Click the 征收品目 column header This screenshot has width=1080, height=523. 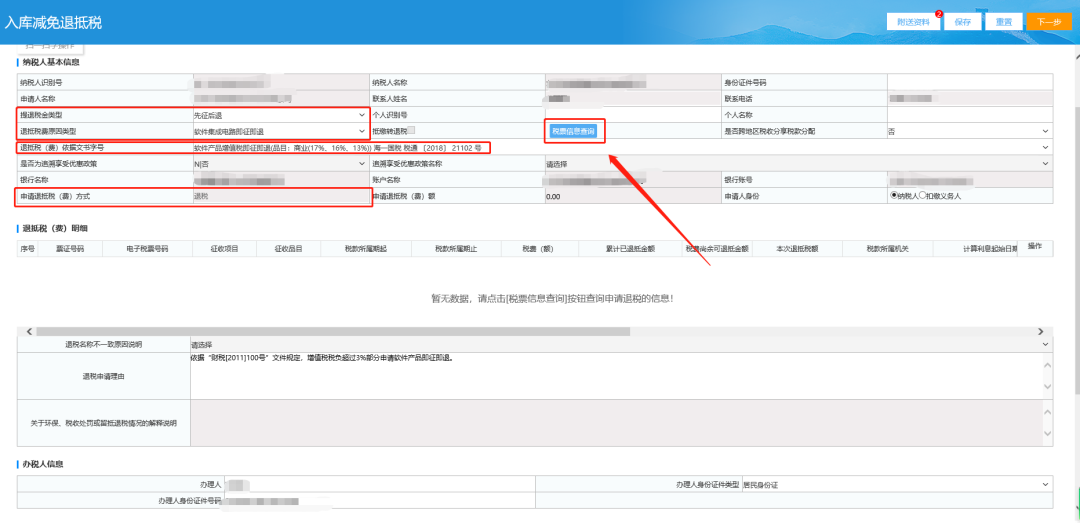coord(289,248)
